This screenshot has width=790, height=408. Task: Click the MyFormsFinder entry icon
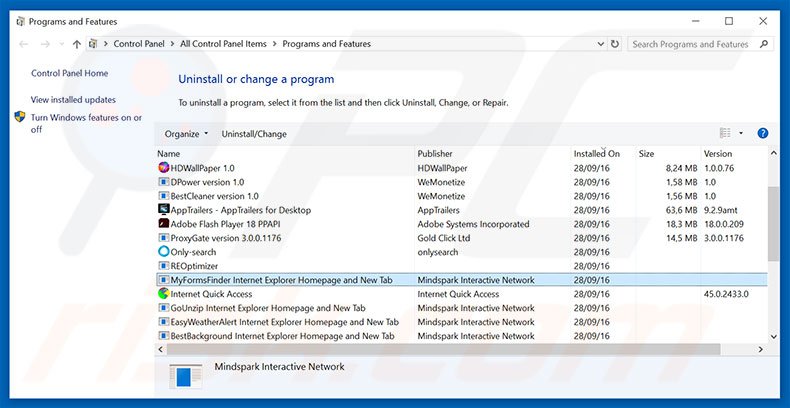[x=163, y=280]
